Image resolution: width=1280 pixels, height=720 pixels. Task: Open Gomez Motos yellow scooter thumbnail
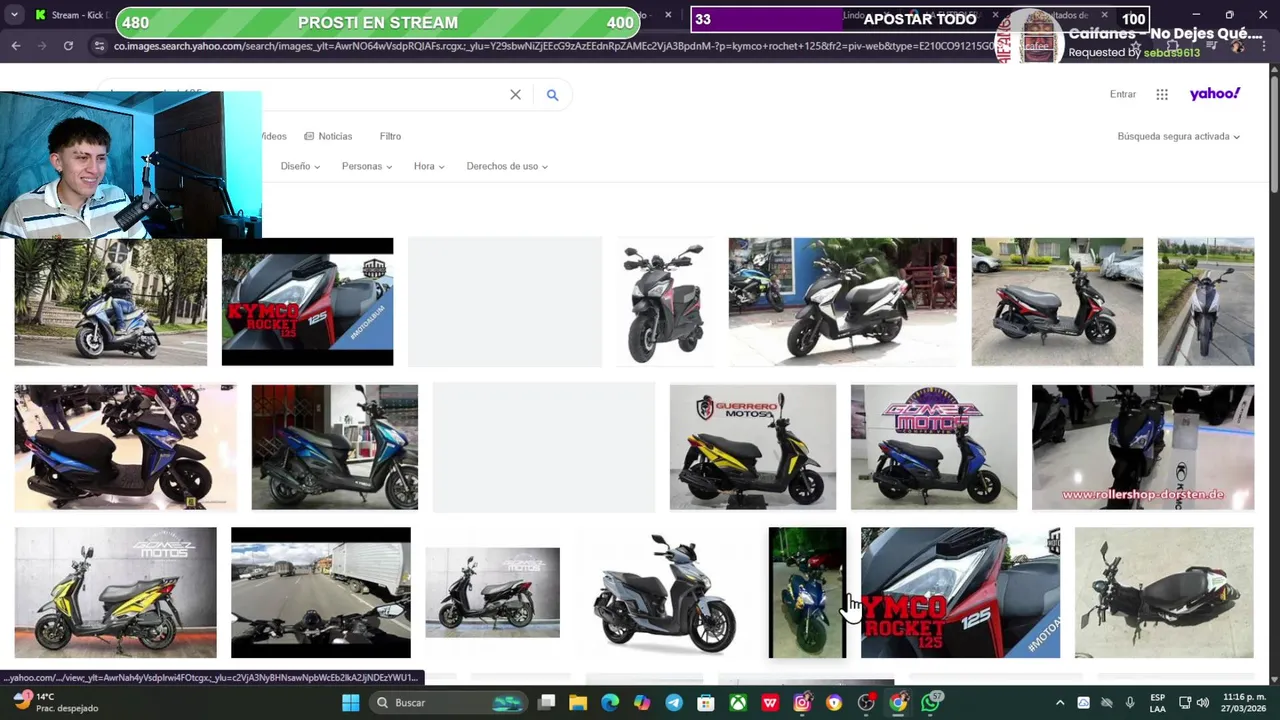pos(115,593)
